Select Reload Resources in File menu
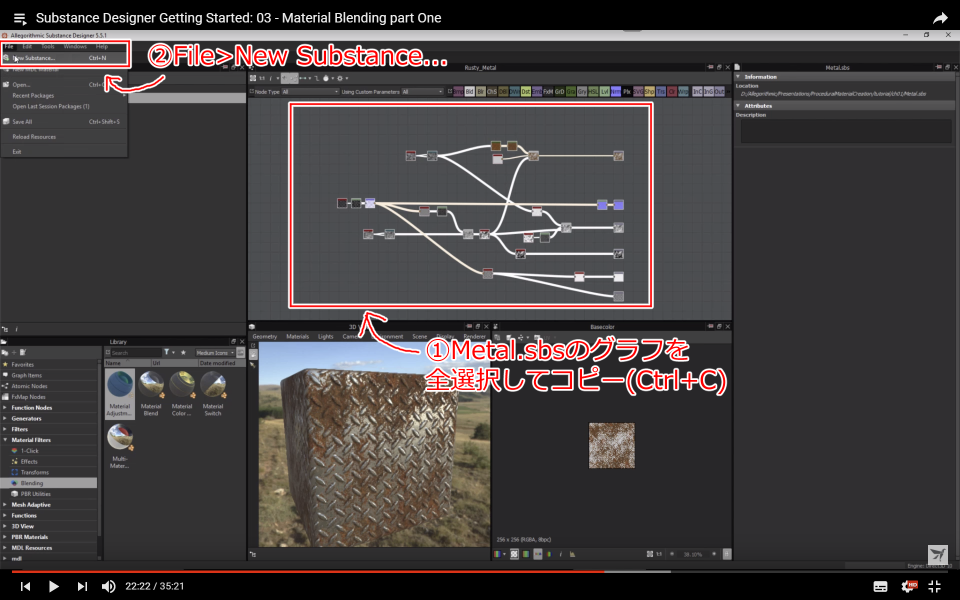Screen dimensions: 960x600 click(x=64, y=137)
